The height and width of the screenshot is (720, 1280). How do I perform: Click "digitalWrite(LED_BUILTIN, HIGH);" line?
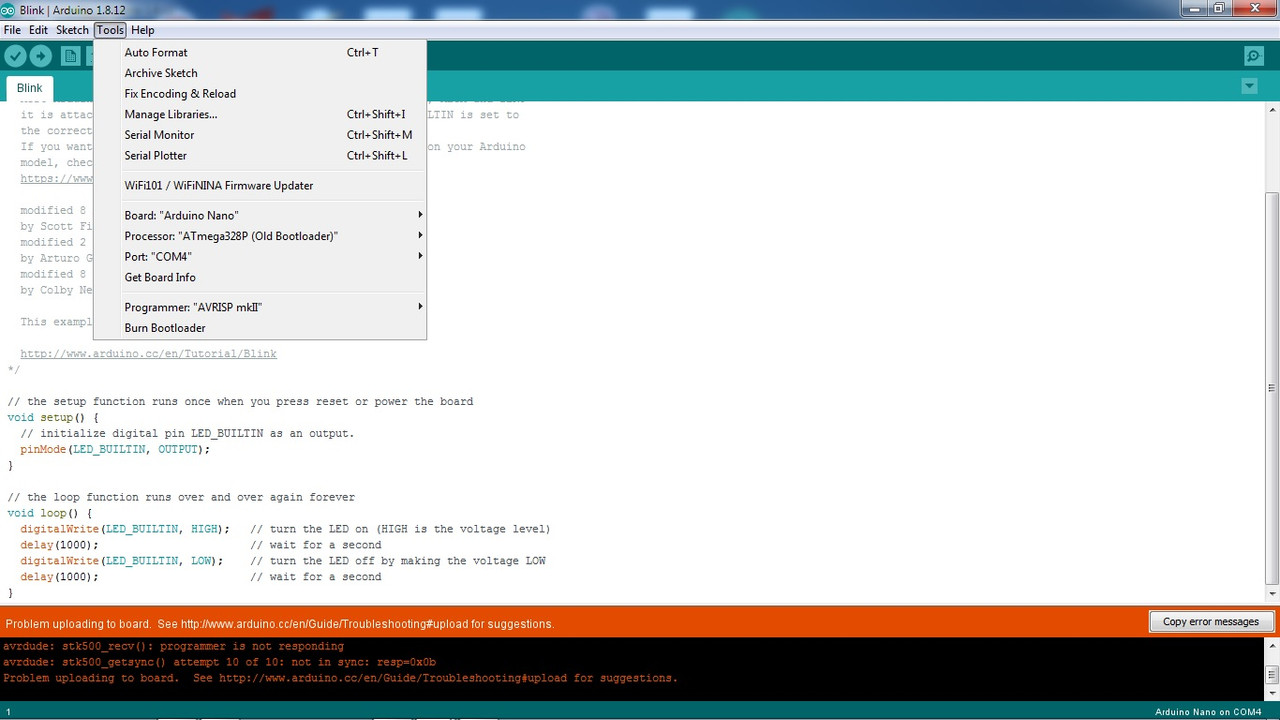[125, 529]
